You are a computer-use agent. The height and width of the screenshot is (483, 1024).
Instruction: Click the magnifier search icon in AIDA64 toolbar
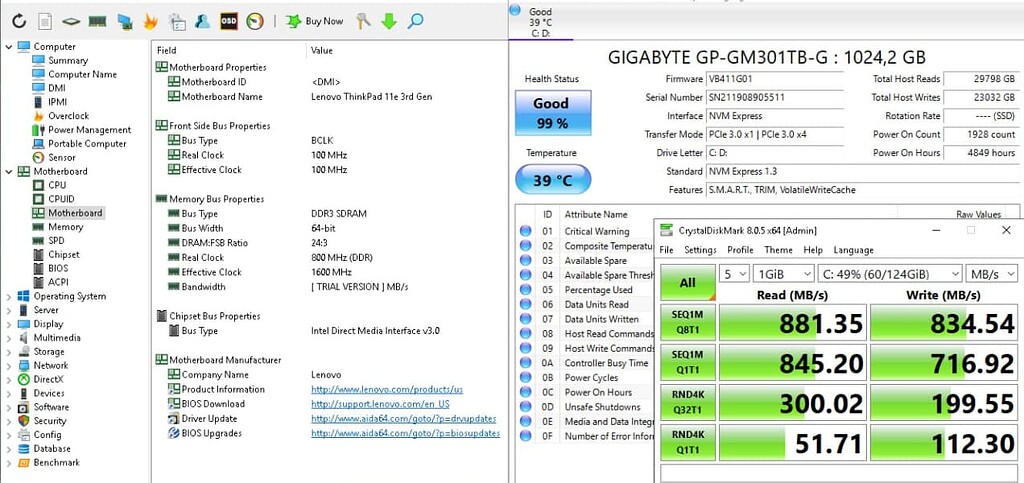(x=415, y=22)
